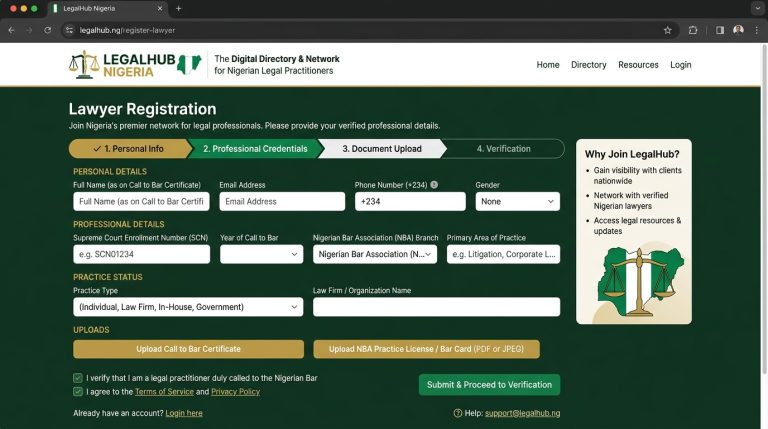
Task: Open the Resources page
Action: [638, 65]
